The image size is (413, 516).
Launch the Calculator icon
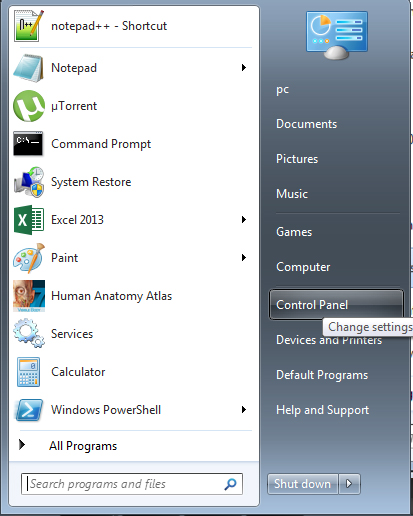pyautogui.click(x=28, y=372)
